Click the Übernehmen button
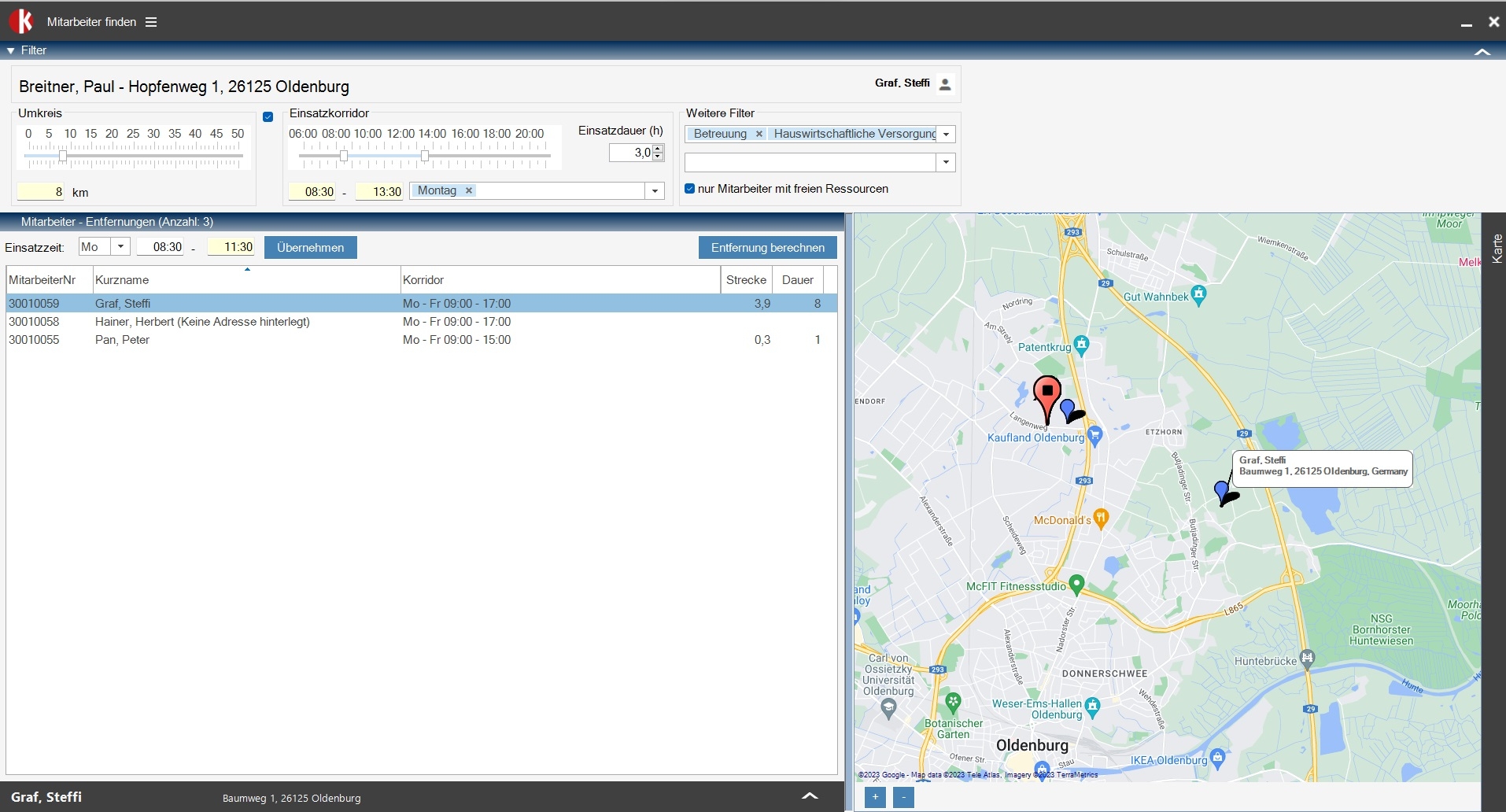1506x812 pixels. coord(310,248)
